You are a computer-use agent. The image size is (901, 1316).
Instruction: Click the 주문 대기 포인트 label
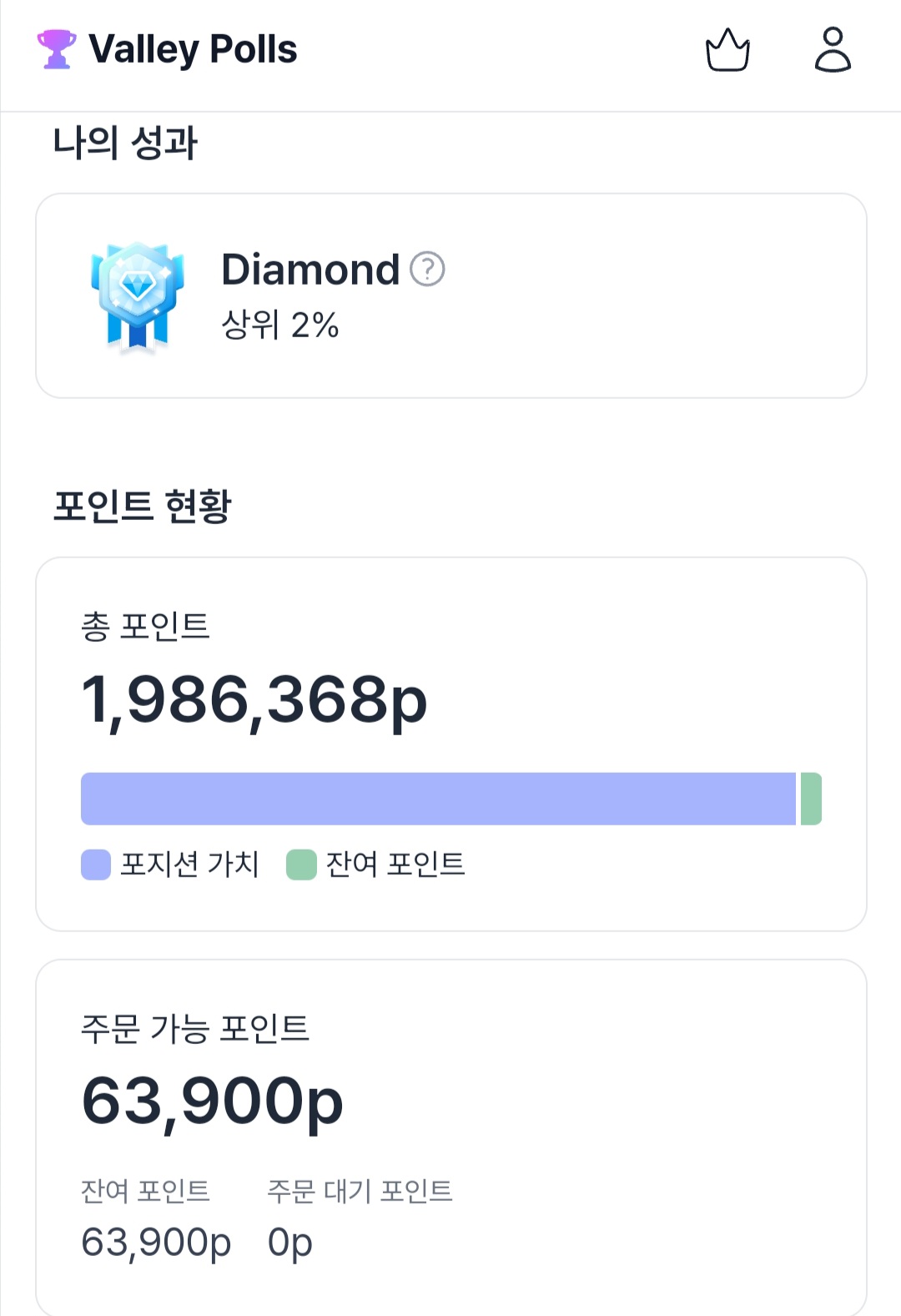tap(360, 1191)
